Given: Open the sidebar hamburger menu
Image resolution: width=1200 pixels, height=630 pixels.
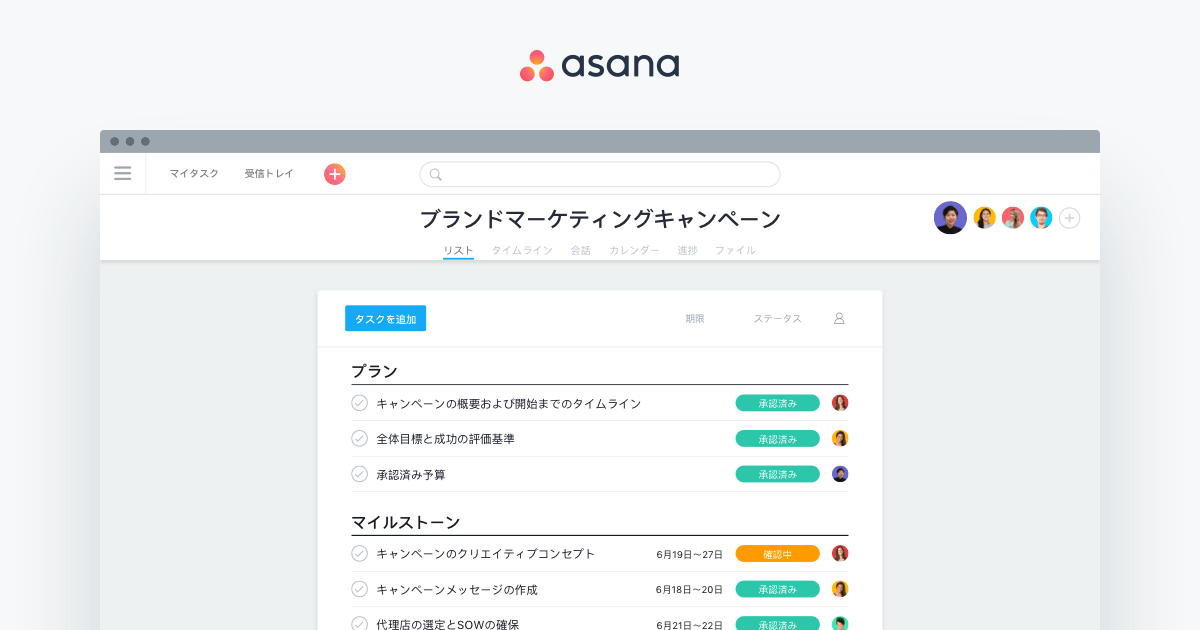Looking at the screenshot, I should coord(122,173).
